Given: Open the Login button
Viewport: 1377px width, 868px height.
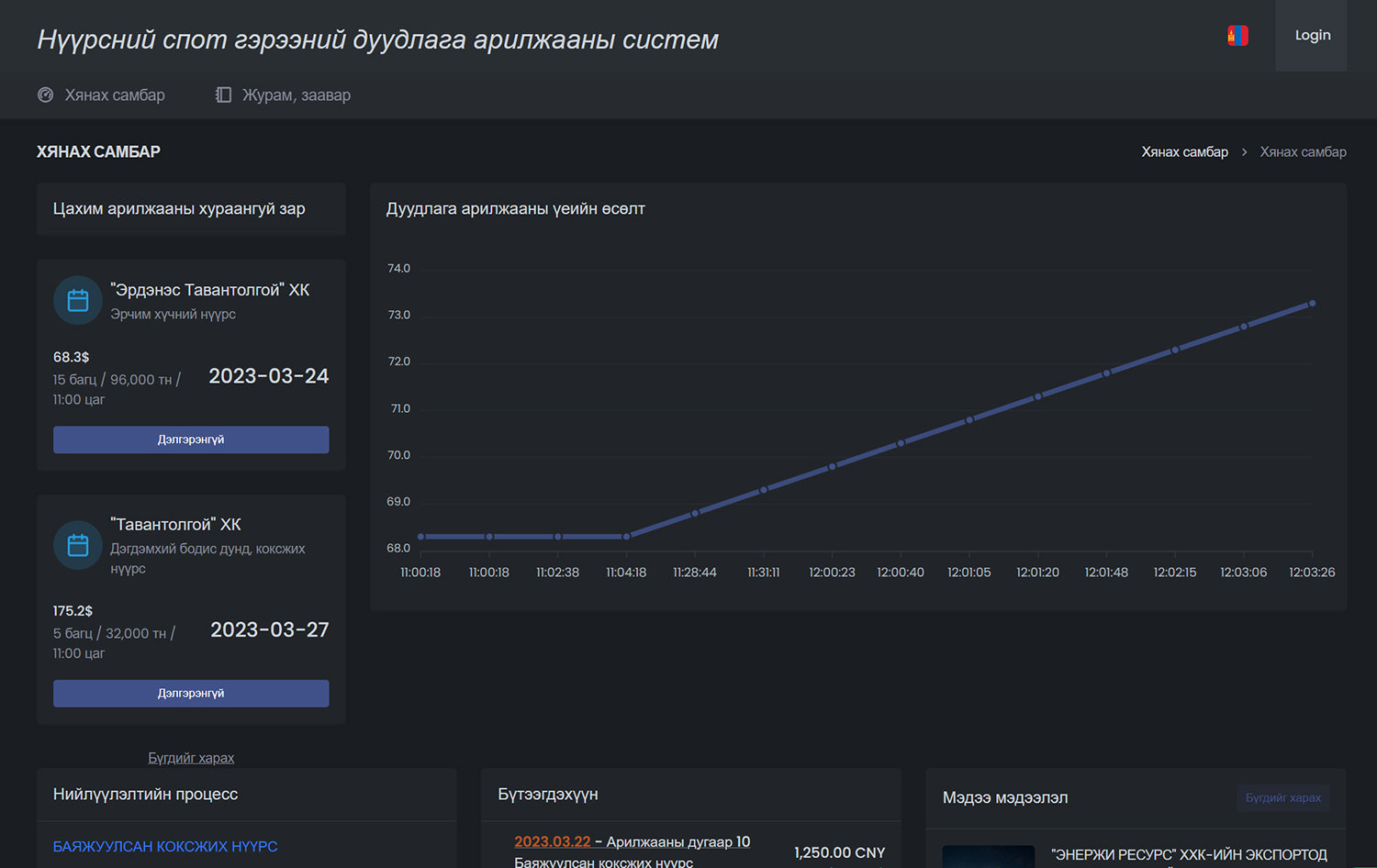Looking at the screenshot, I should point(1312,36).
